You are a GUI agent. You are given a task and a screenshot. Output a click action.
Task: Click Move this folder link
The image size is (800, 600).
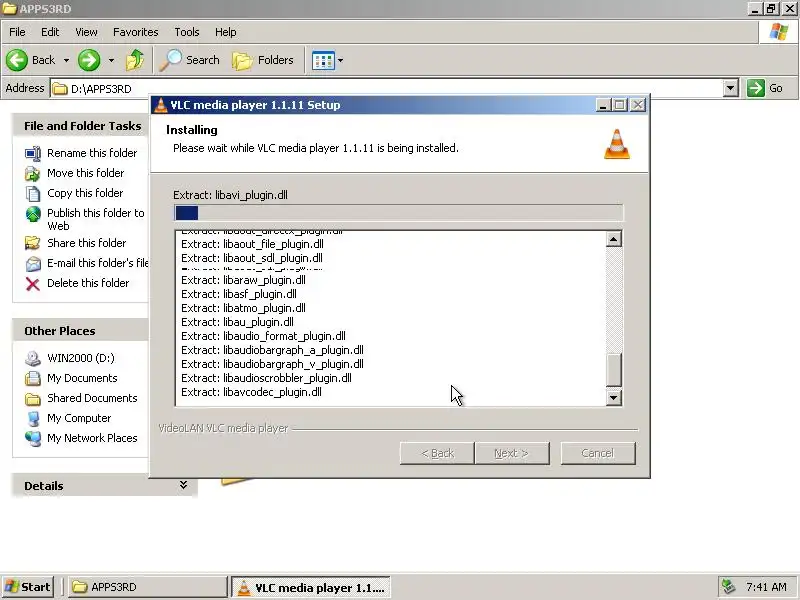[86, 173]
